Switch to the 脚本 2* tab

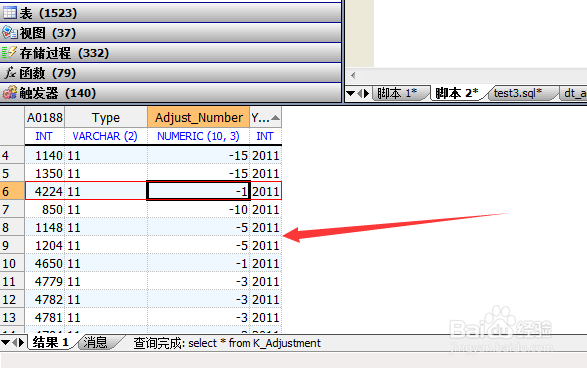coord(457,93)
